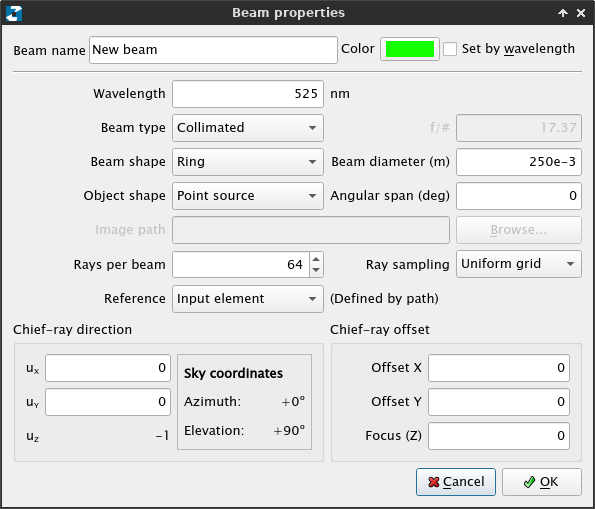Open the Ray sampling Uniform grid dropdown

(x=519, y=264)
